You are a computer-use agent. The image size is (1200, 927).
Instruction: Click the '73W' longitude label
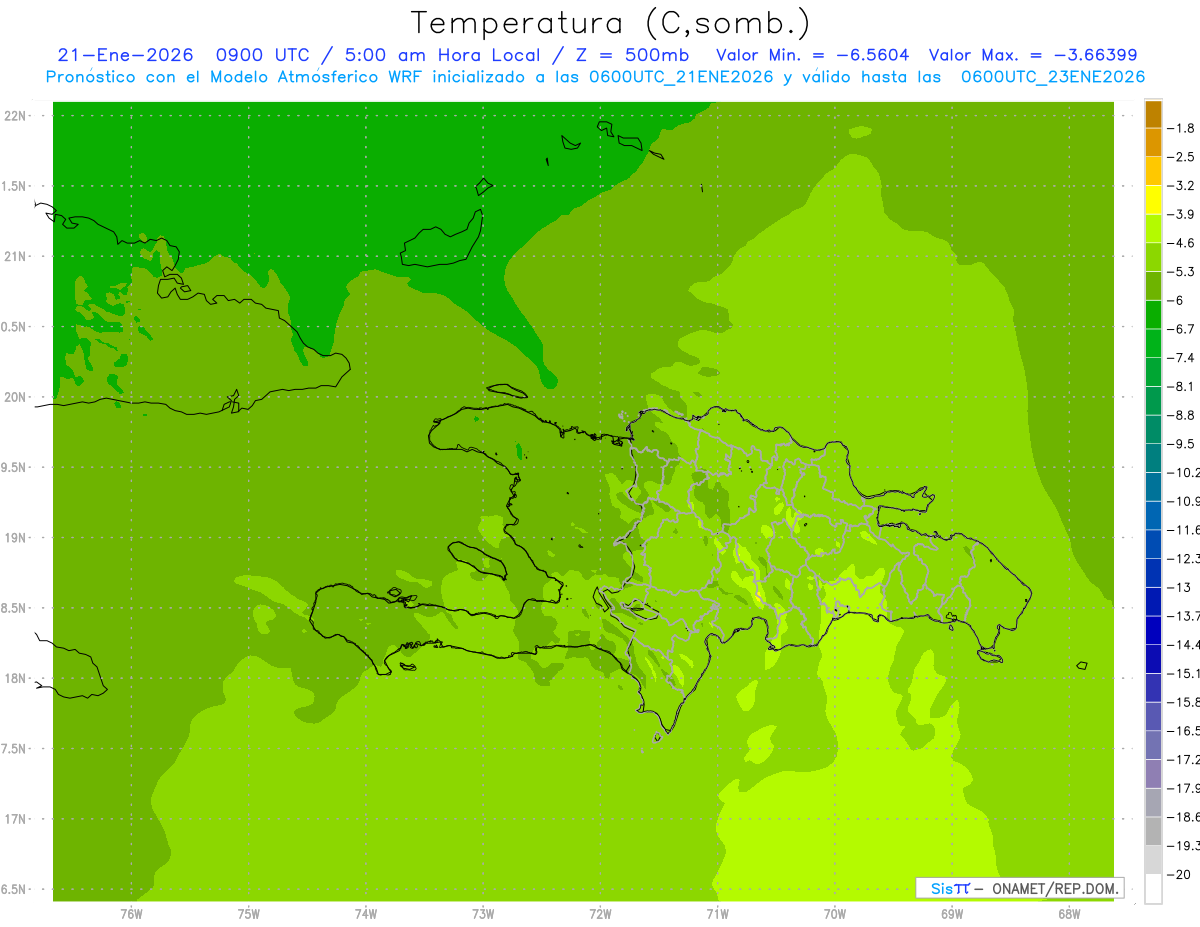[483, 913]
